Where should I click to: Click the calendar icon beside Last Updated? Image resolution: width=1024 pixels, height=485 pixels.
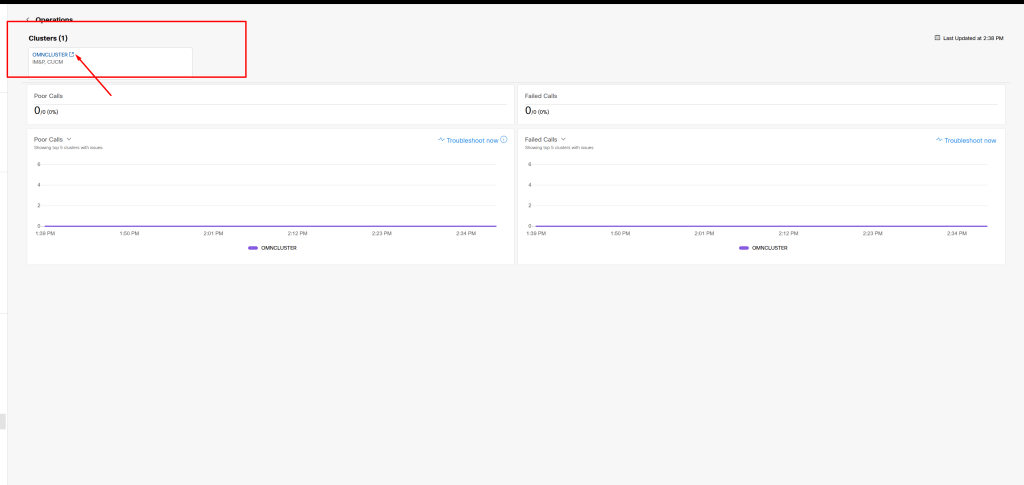pyautogui.click(x=937, y=38)
